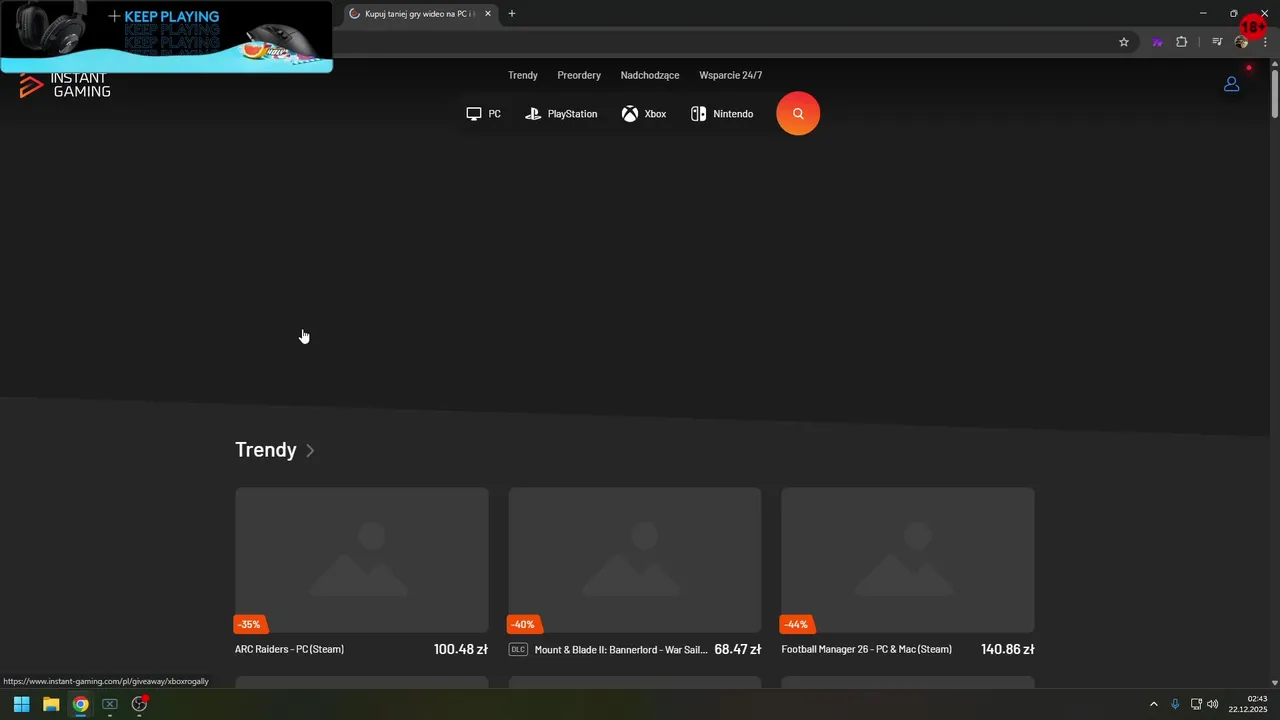Click the 100.48 zł price
The width and height of the screenshot is (1280, 720).
tap(461, 649)
